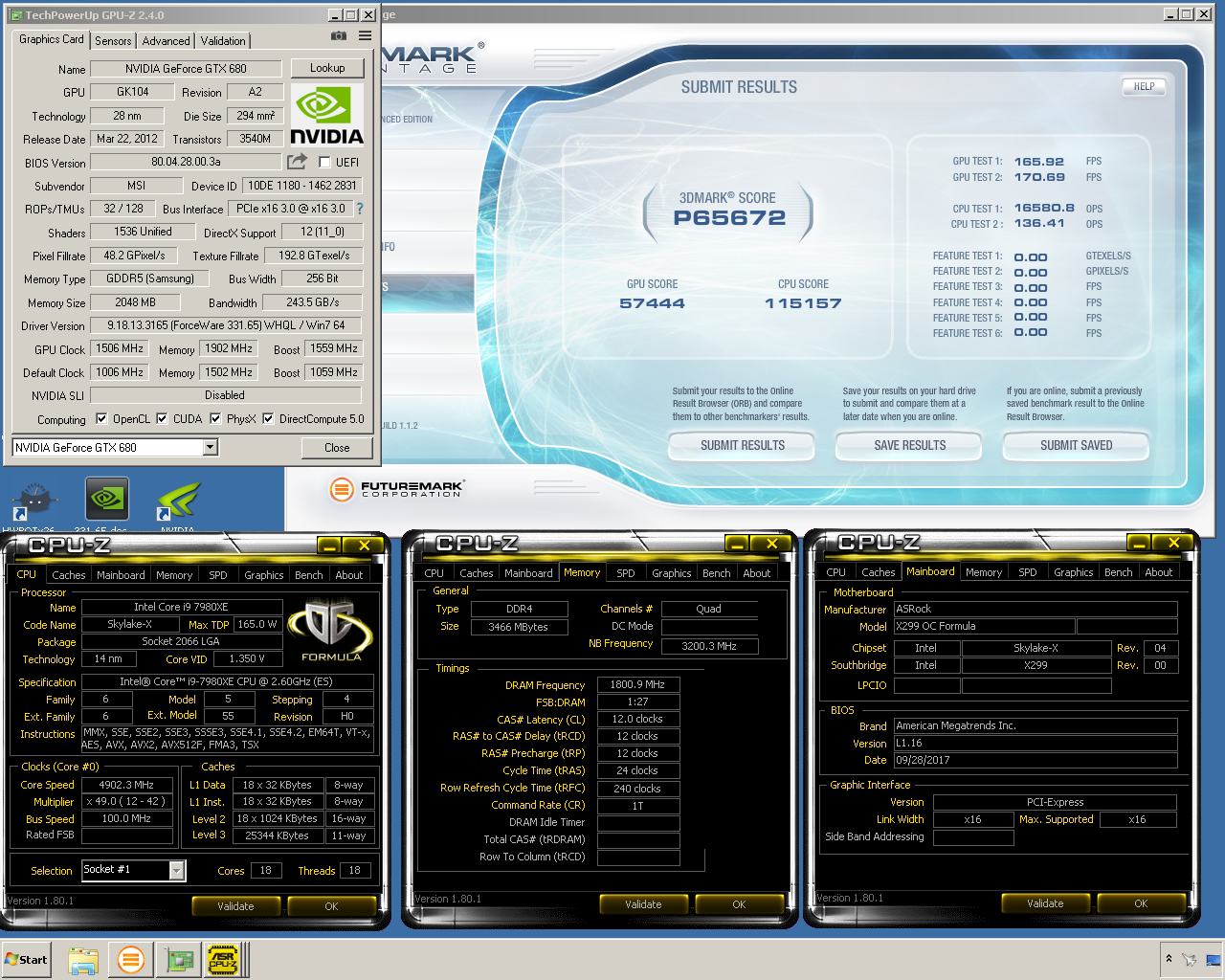Click the Core Speed value 4902.3 MHz
1225x980 pixels.
(x=126, y=785)
